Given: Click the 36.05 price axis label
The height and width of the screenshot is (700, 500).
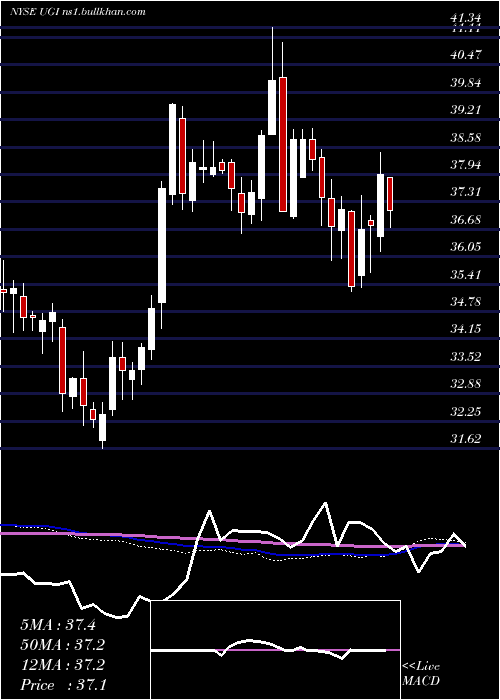Looking at the screenshot, I should pyautogui.click(x=466, y=247).
